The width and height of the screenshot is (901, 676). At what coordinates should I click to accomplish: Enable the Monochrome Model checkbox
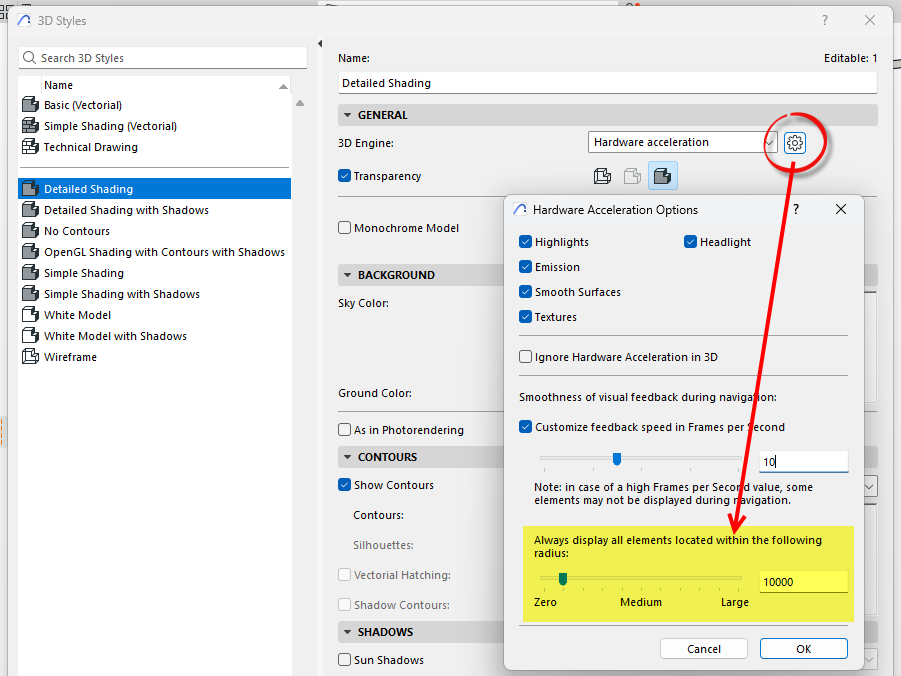(x=344, y=228)
